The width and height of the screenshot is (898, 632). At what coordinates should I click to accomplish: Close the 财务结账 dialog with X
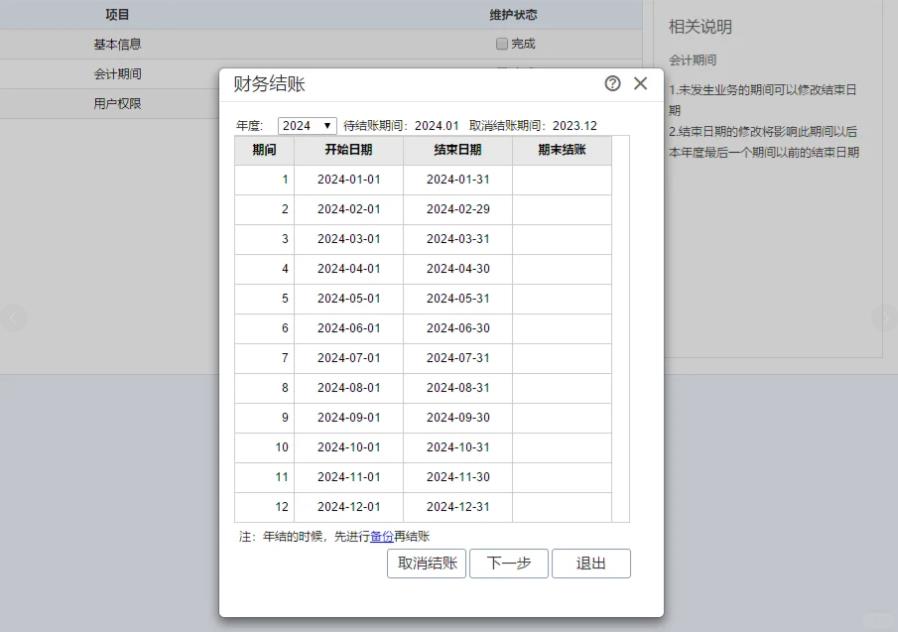[x=641, y=84]
